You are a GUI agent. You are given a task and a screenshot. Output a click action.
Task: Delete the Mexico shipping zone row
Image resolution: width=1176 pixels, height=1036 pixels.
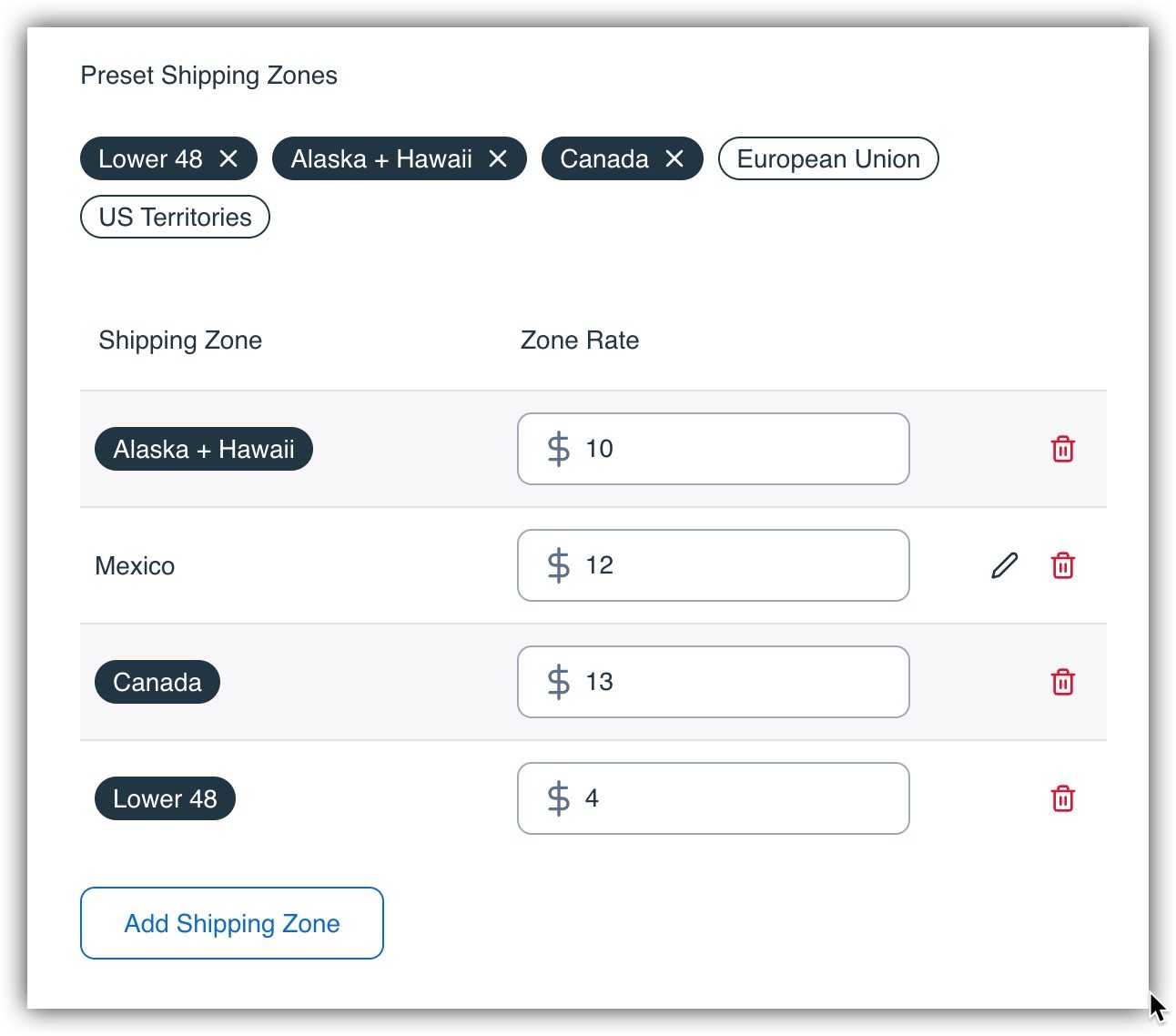(x=1062, y=565)
